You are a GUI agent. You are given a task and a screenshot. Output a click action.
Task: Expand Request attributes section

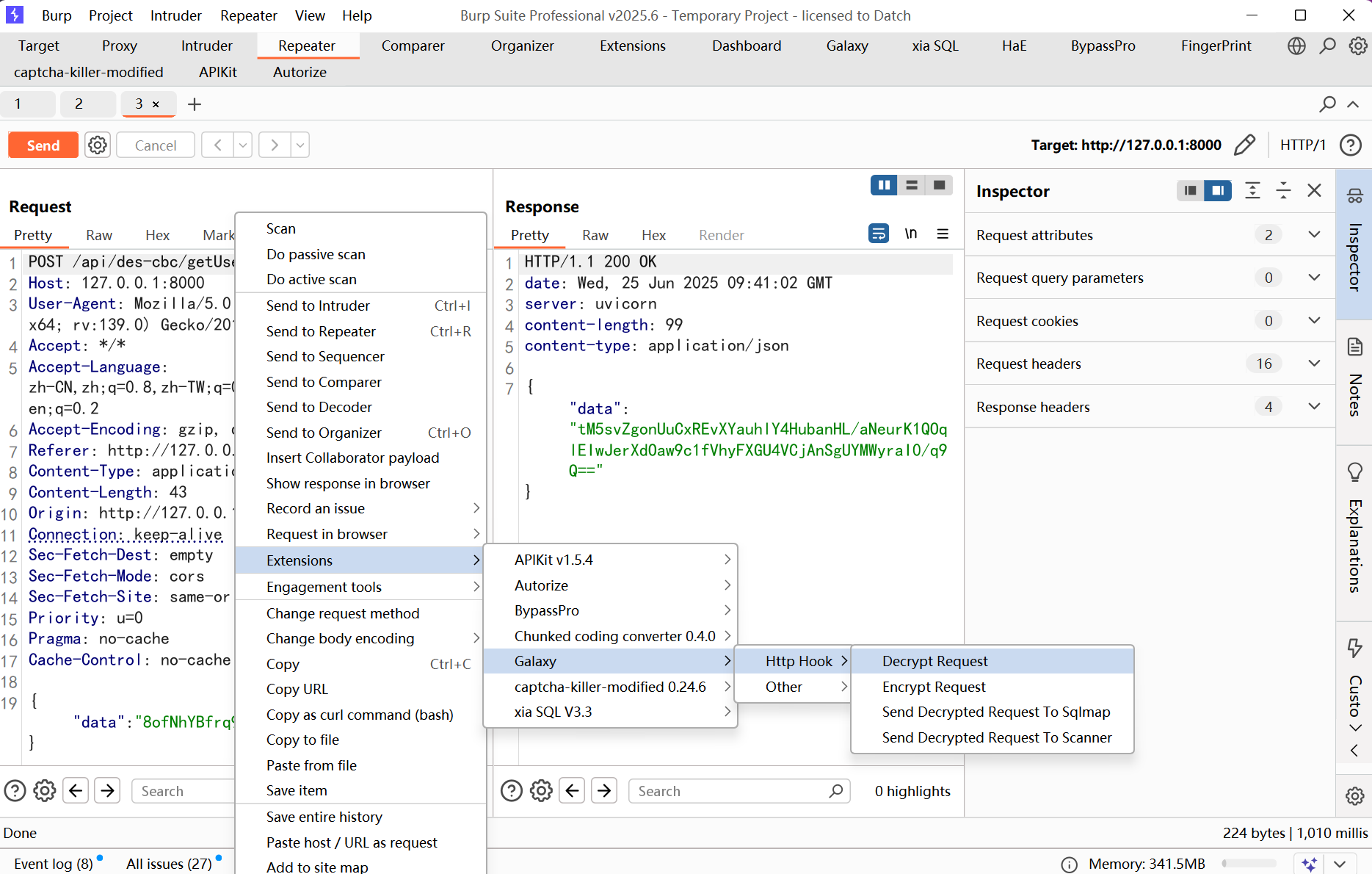click(x=1314, y=234)
